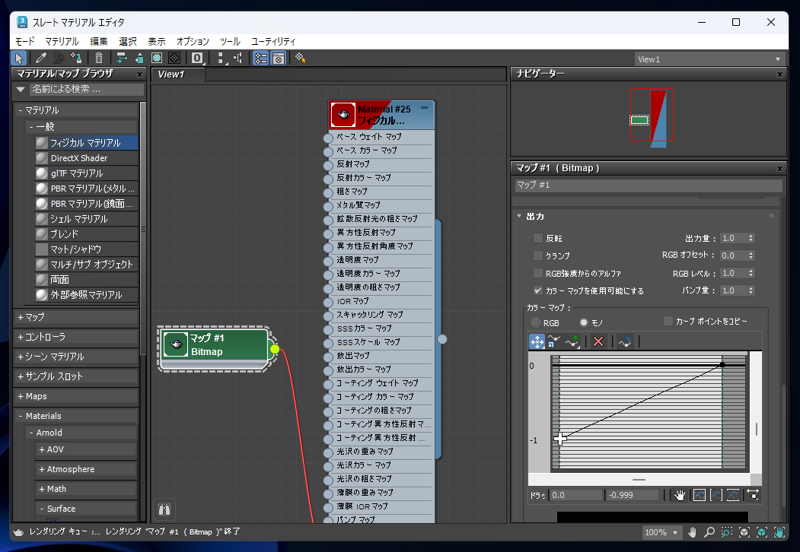The image size is (800, 552).
Task: Click the 名前による検索 search field
Action: click(87, 89)
